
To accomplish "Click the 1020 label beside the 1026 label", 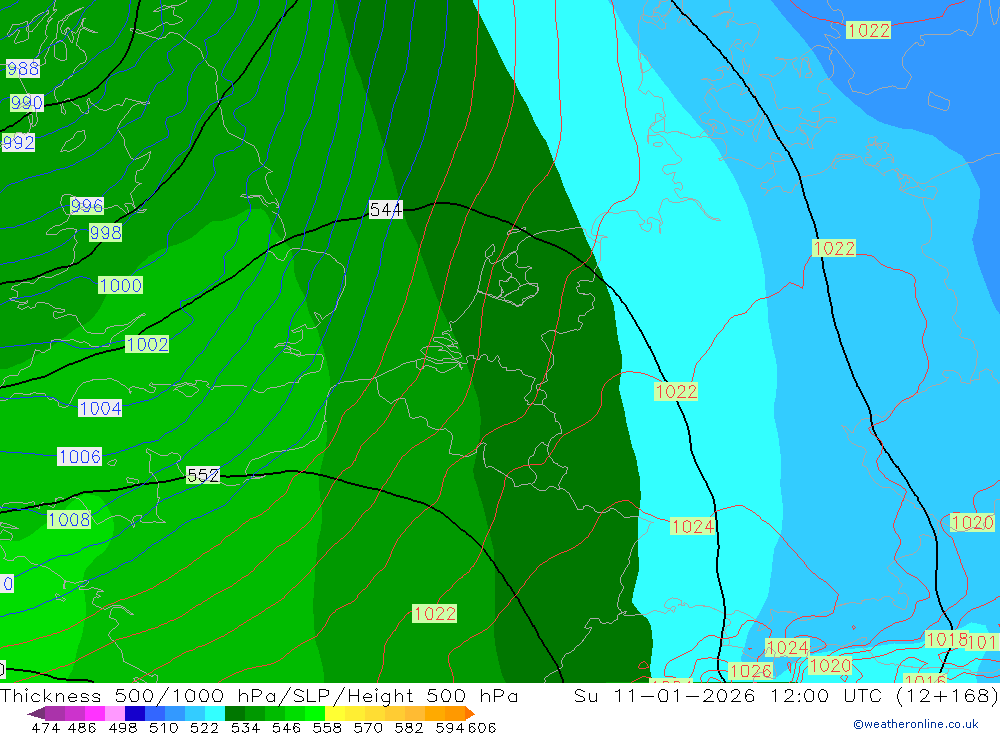I will [x=830, y=666].
